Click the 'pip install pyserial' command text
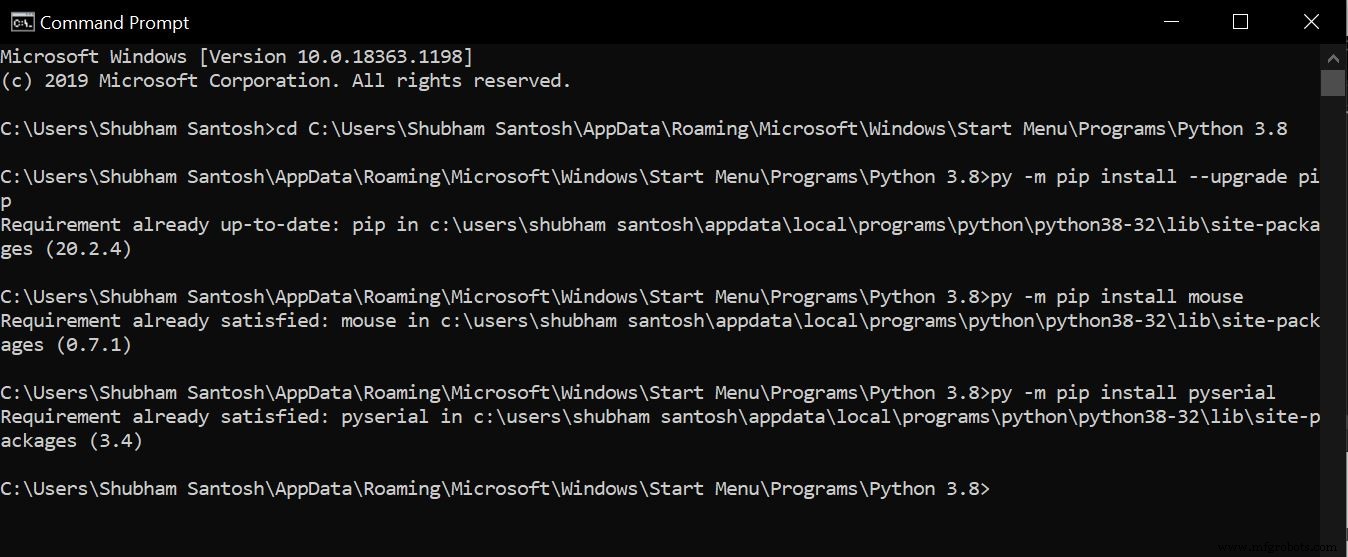The height and width of the screenshot is (557, 1348). tap(1132, 393)
